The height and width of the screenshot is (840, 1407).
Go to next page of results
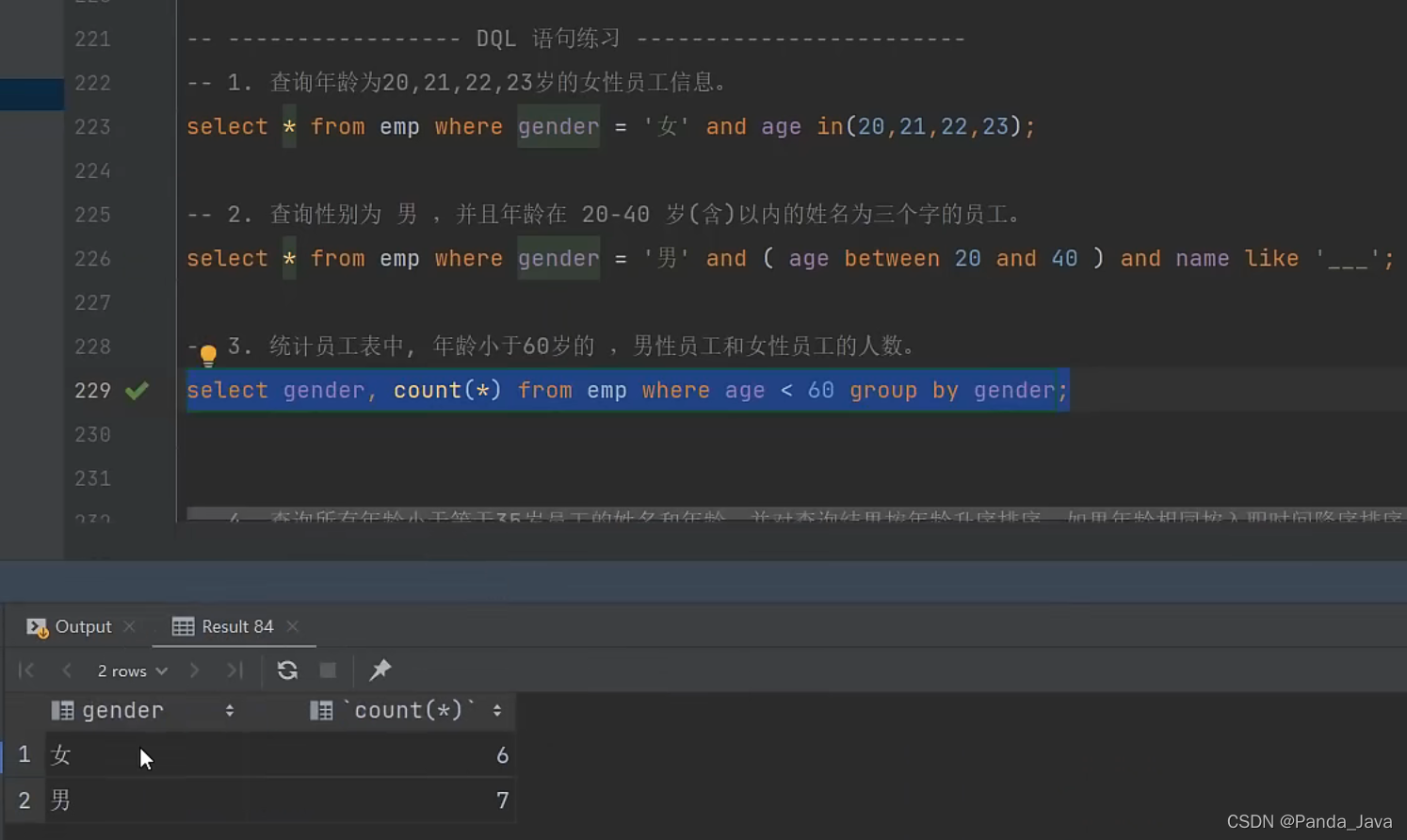pyautogui.click(x=195, y=670)
